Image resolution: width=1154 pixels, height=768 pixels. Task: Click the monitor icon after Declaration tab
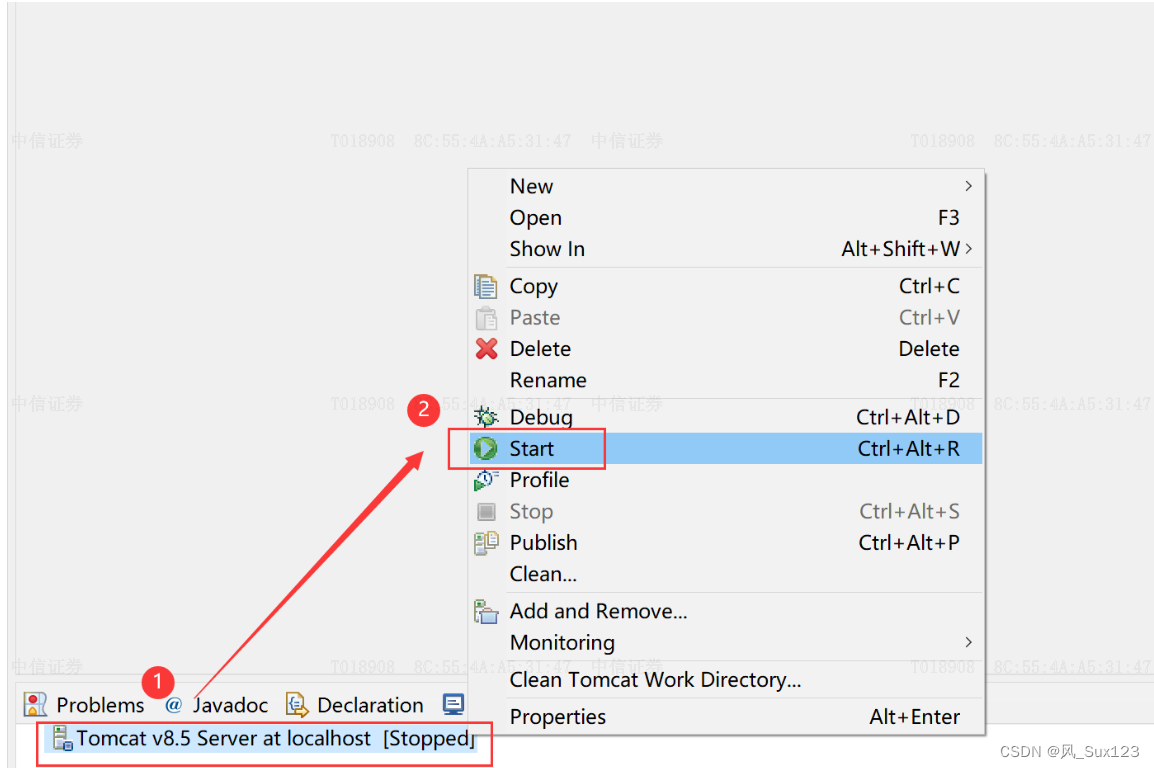tap(453, 704)
